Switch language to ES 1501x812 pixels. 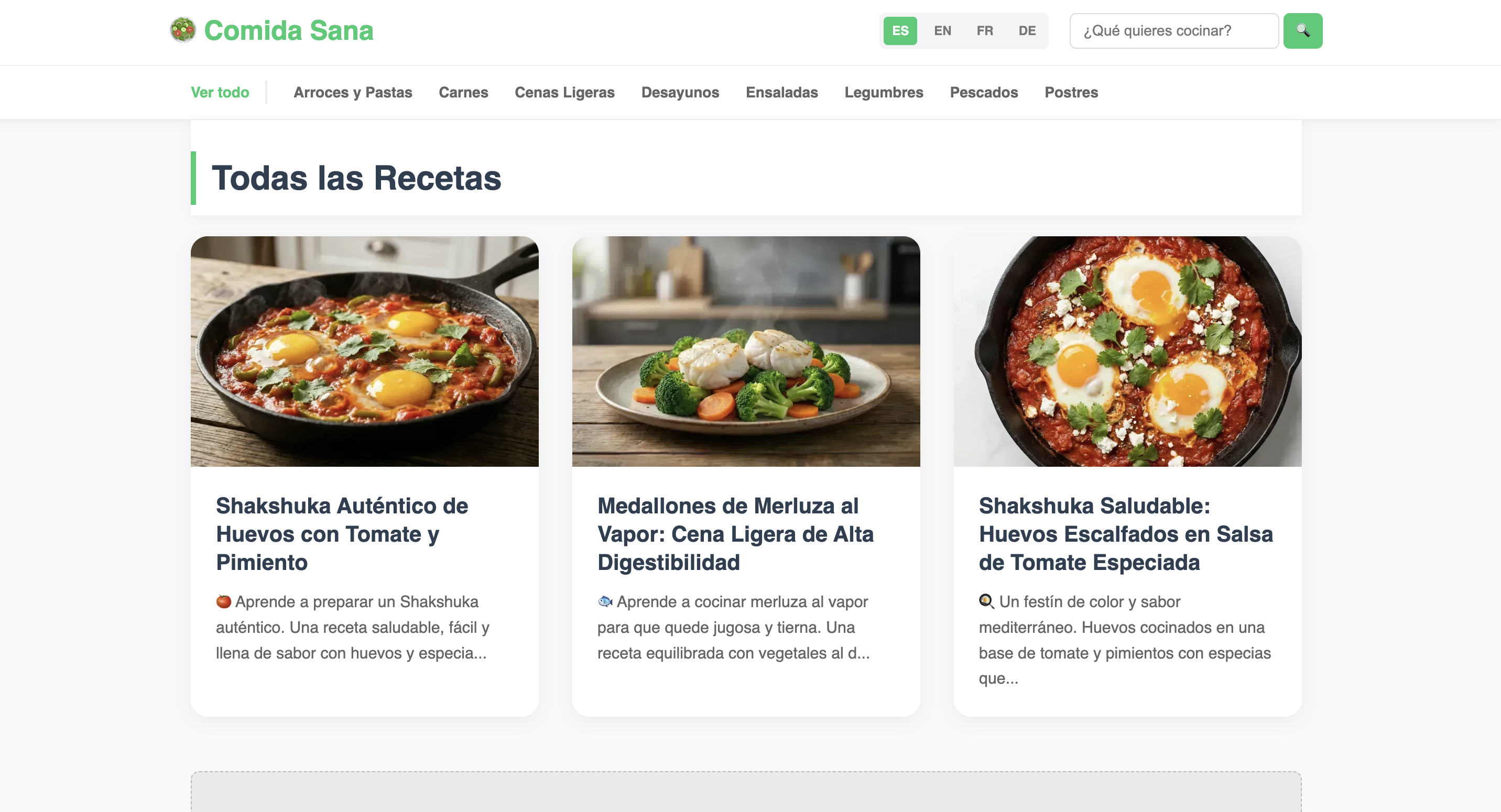click(x=900, y=31)
